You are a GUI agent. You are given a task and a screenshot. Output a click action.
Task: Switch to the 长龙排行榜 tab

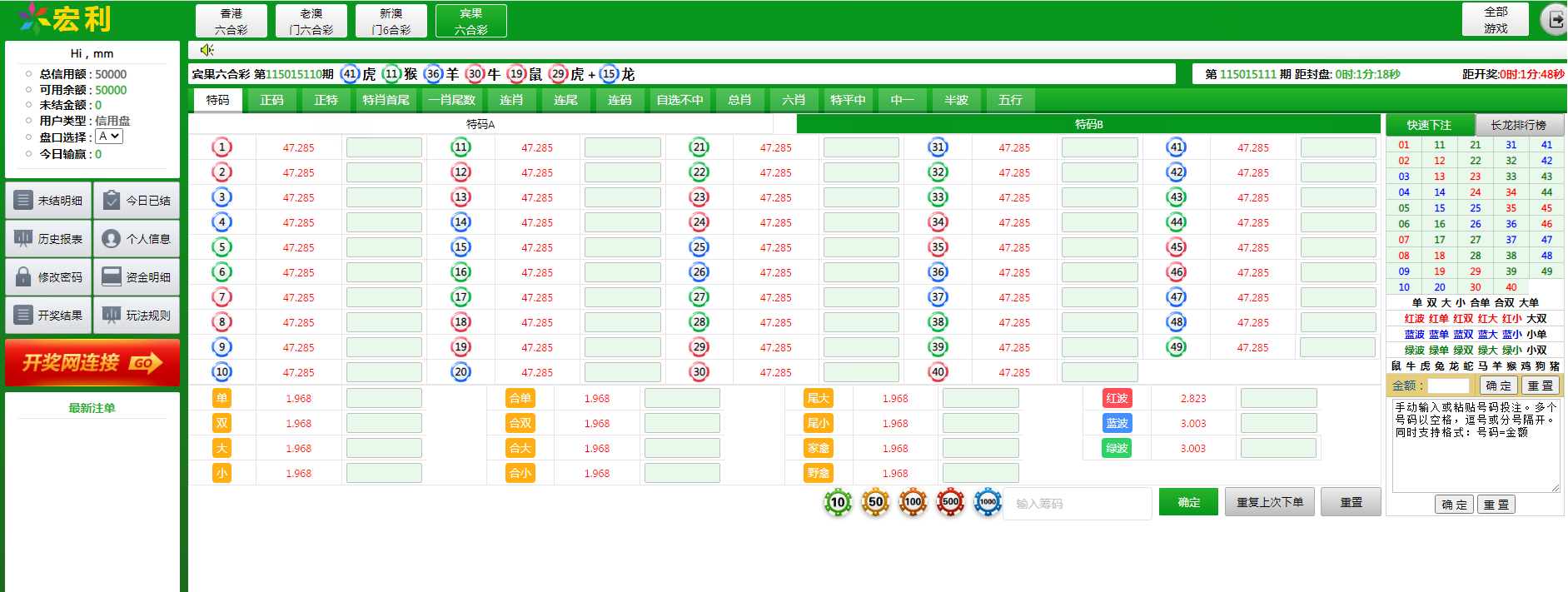1518,125
